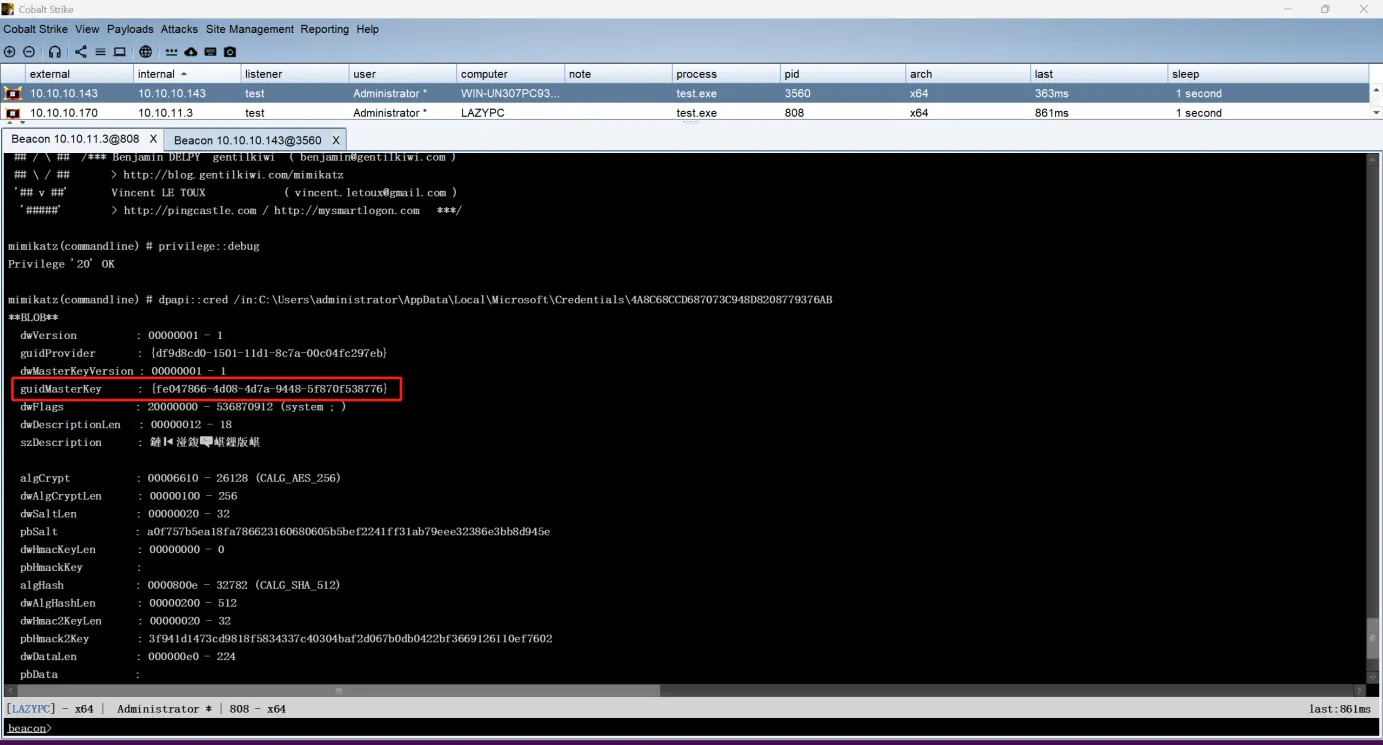
Task: Click the dwDataLen 224 line
Action: (x=128, y=657)
